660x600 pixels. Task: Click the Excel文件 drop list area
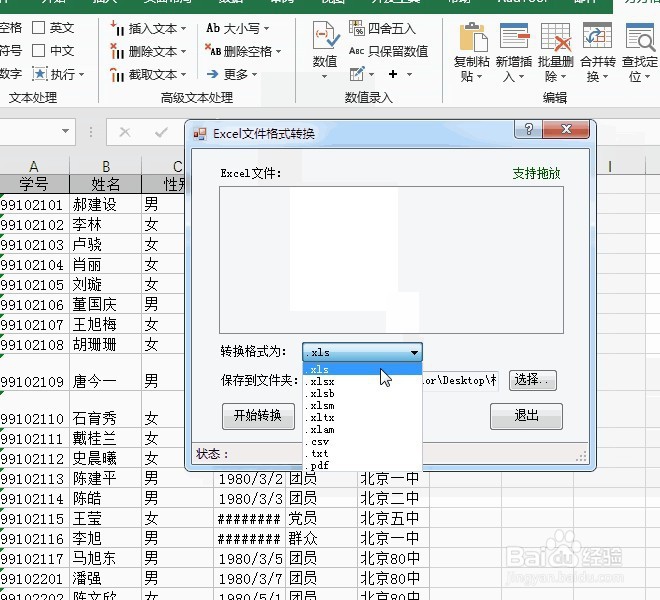click(x=391, y=260)
